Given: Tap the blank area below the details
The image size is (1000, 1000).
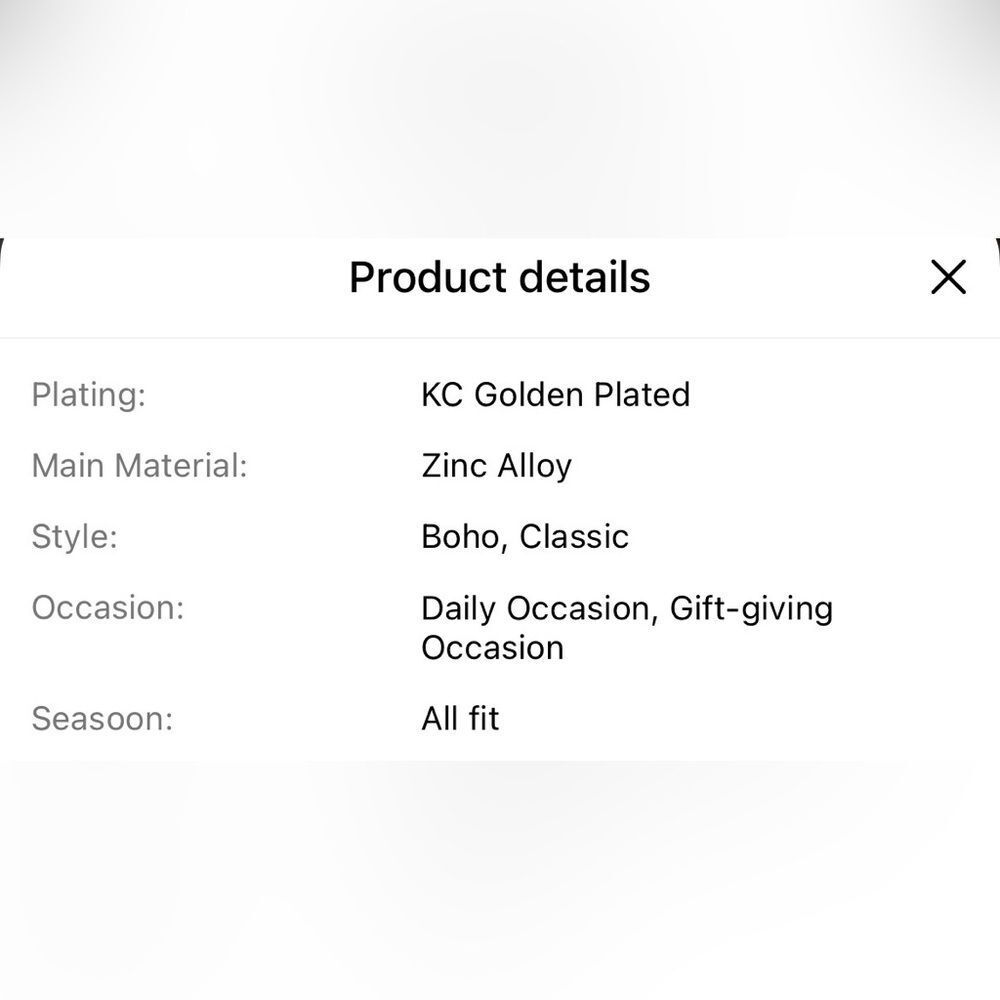Looking at the screenshot, I should coord(500,880).
